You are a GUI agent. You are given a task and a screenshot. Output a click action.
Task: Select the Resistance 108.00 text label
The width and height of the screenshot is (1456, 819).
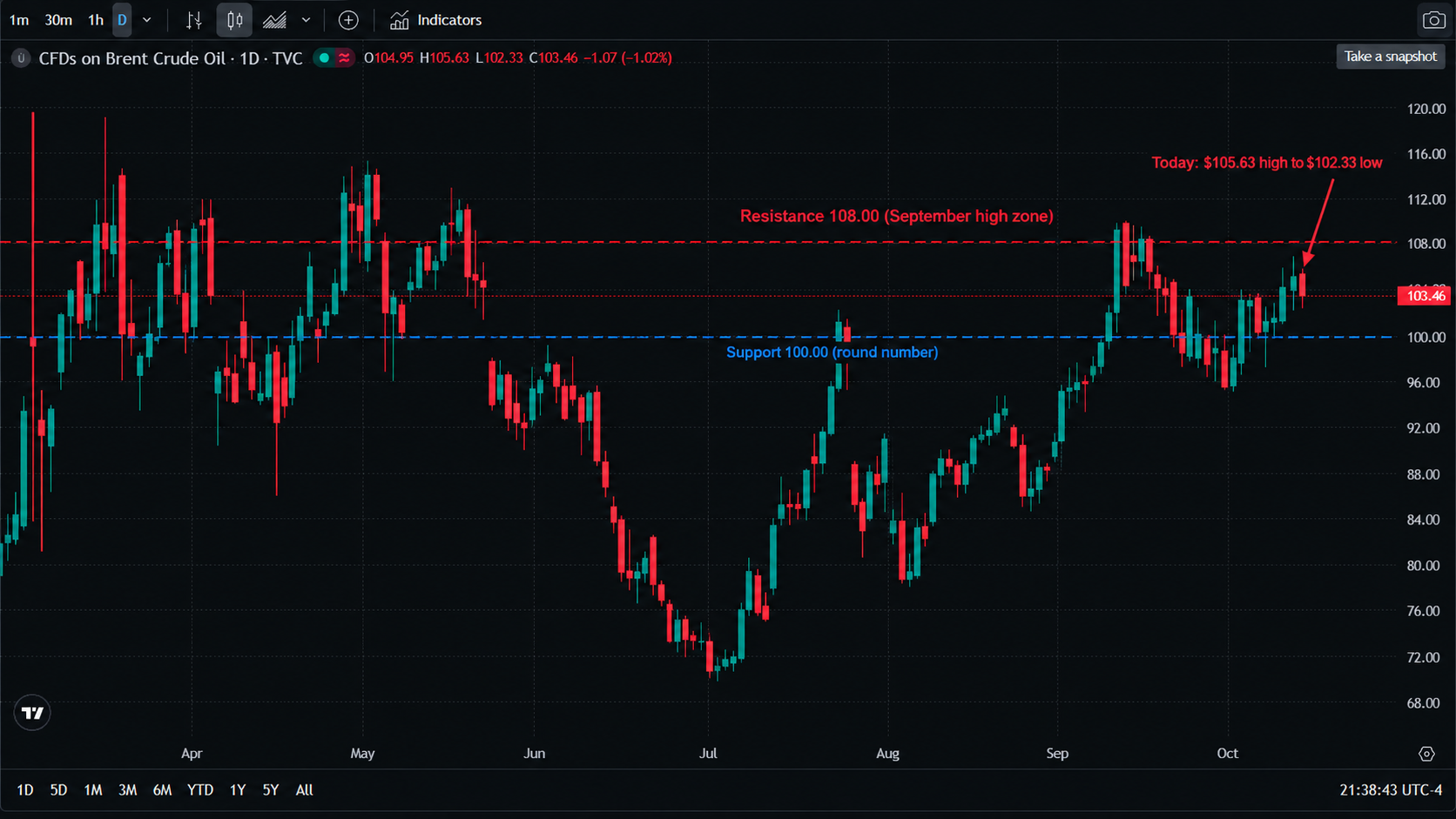tap(896, 216)
